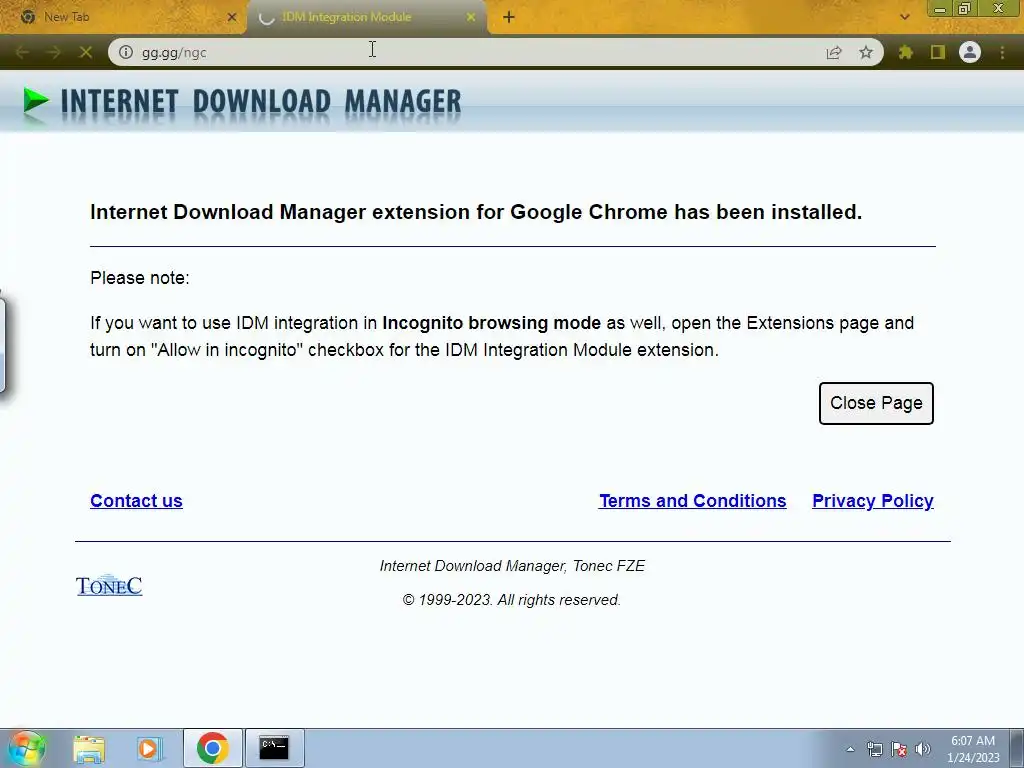Expand the tab search dropdown arrow

[x=904, y=17]
